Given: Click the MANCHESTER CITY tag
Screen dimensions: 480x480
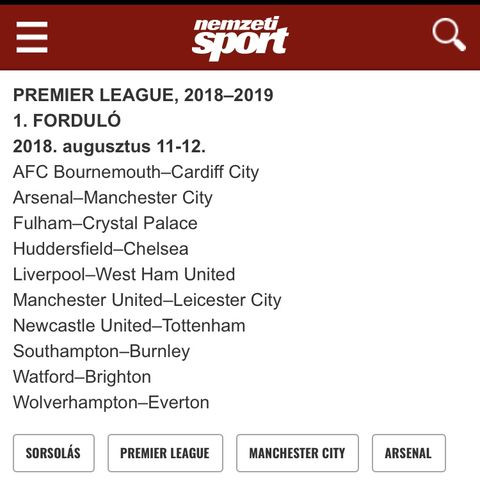Looking at the screenshot, I should pyautogui.click(x=297, y=453).
